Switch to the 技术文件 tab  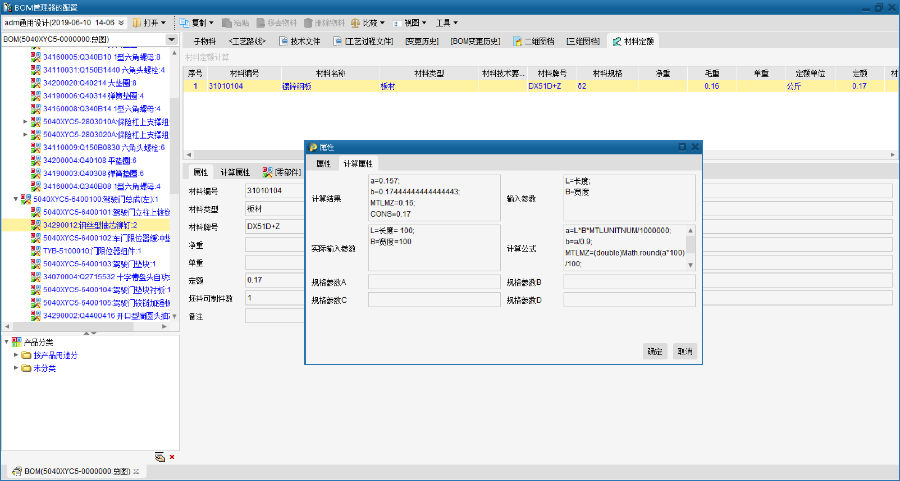[x=299, y=41]
